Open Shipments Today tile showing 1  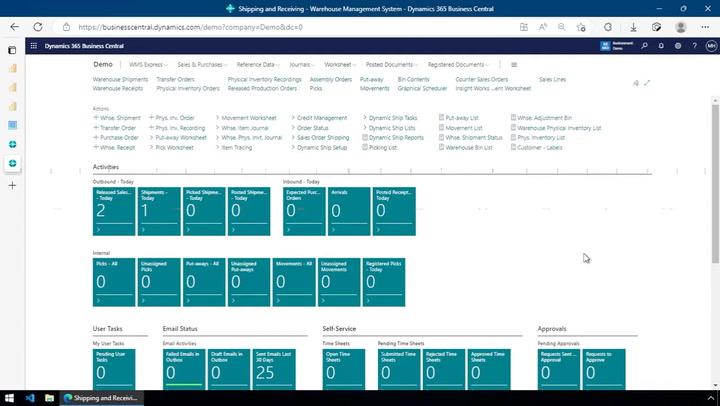[159, 211]
